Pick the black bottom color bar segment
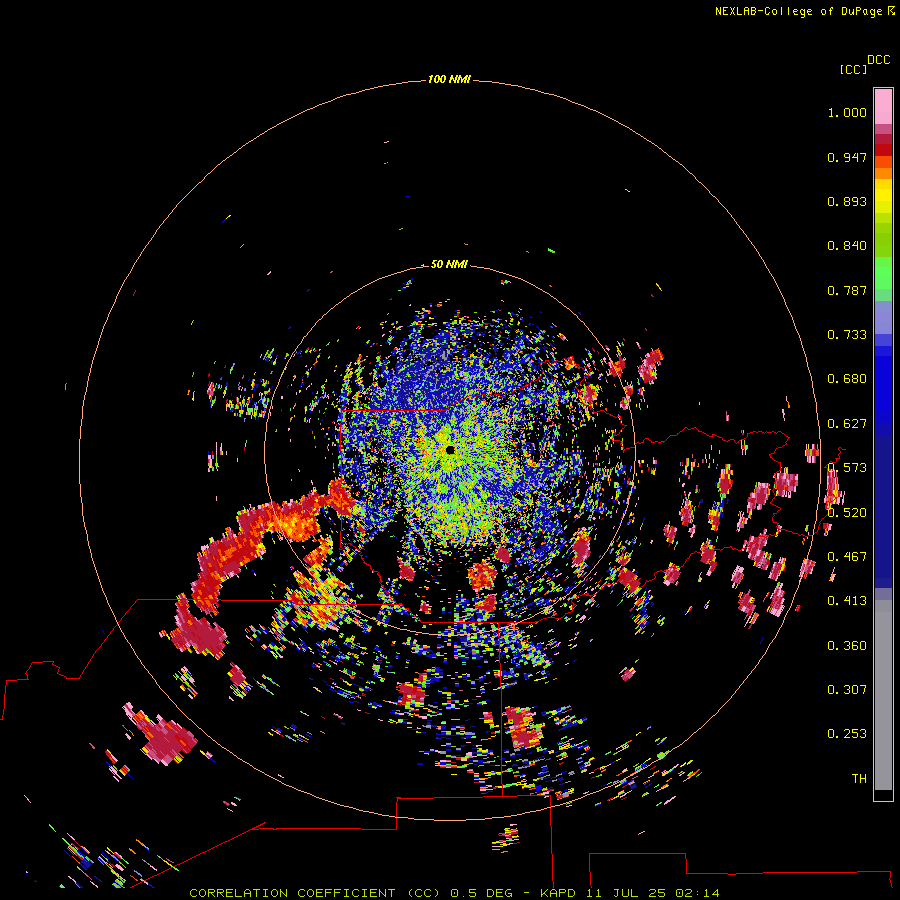This screenshot has width=900, height=900. tap(883, 795)
